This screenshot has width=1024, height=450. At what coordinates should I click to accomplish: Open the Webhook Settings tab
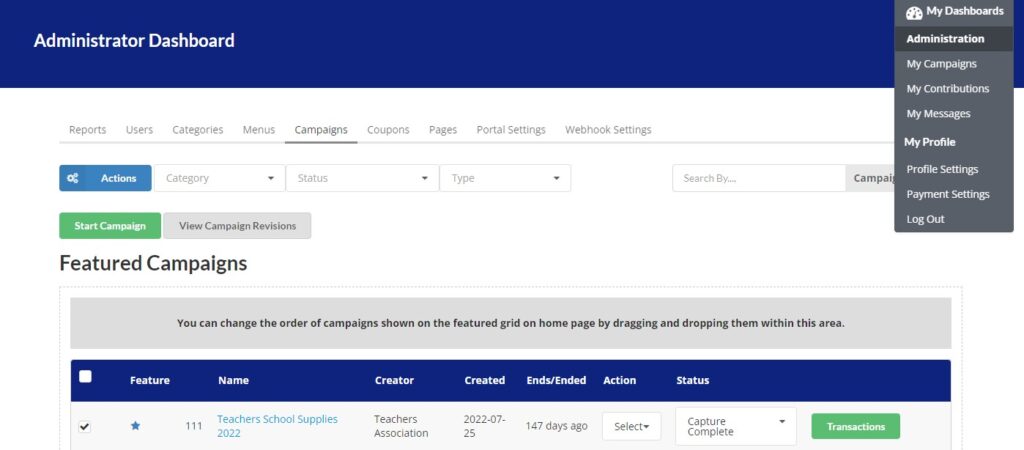pos(608,129)
